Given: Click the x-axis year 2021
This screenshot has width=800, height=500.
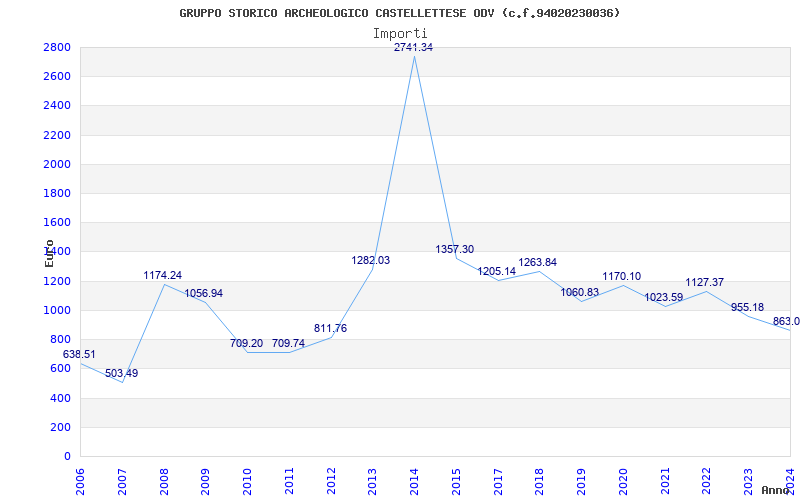Looking at the screenshot, I should point(666,481).
